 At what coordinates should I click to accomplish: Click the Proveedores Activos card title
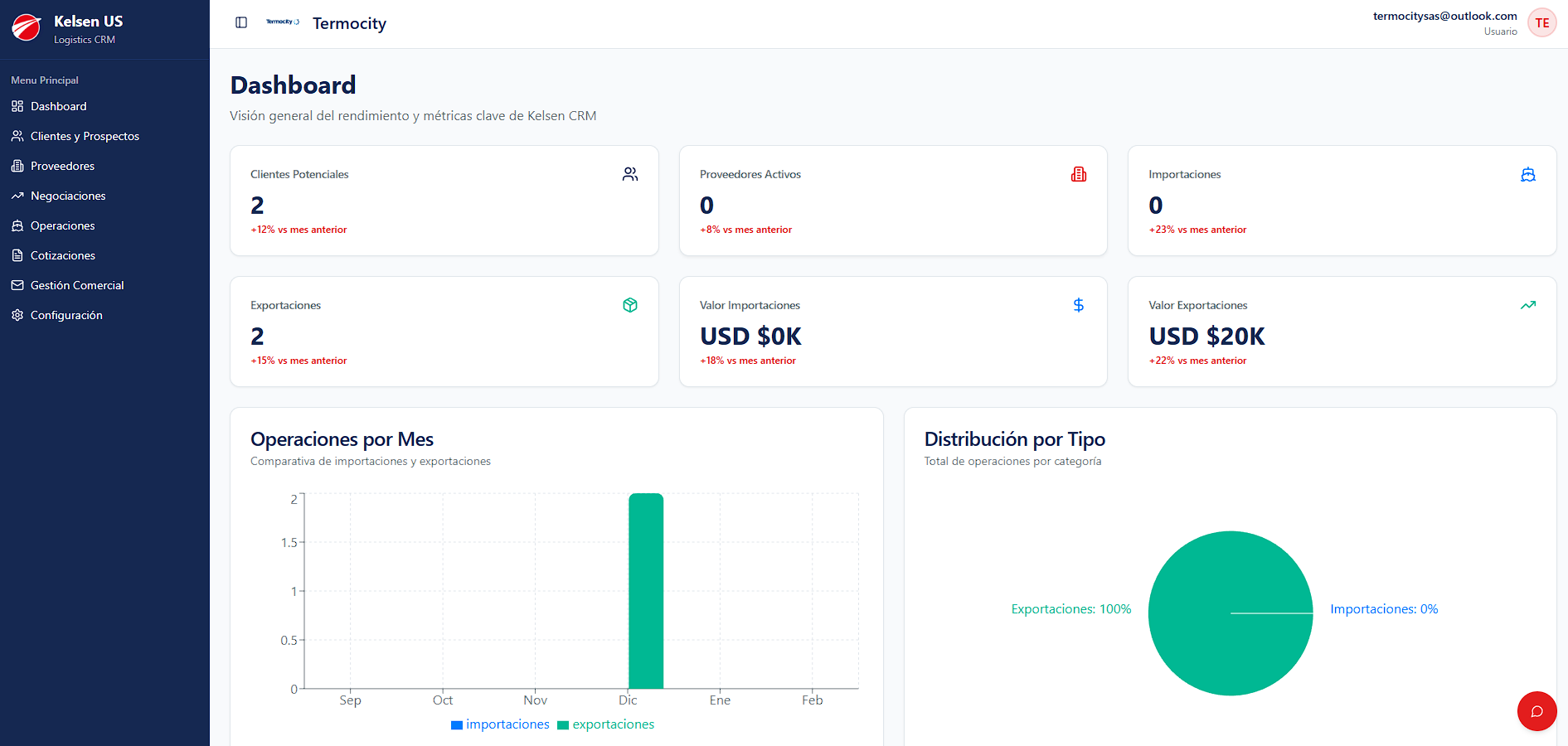tap(750, 174)
